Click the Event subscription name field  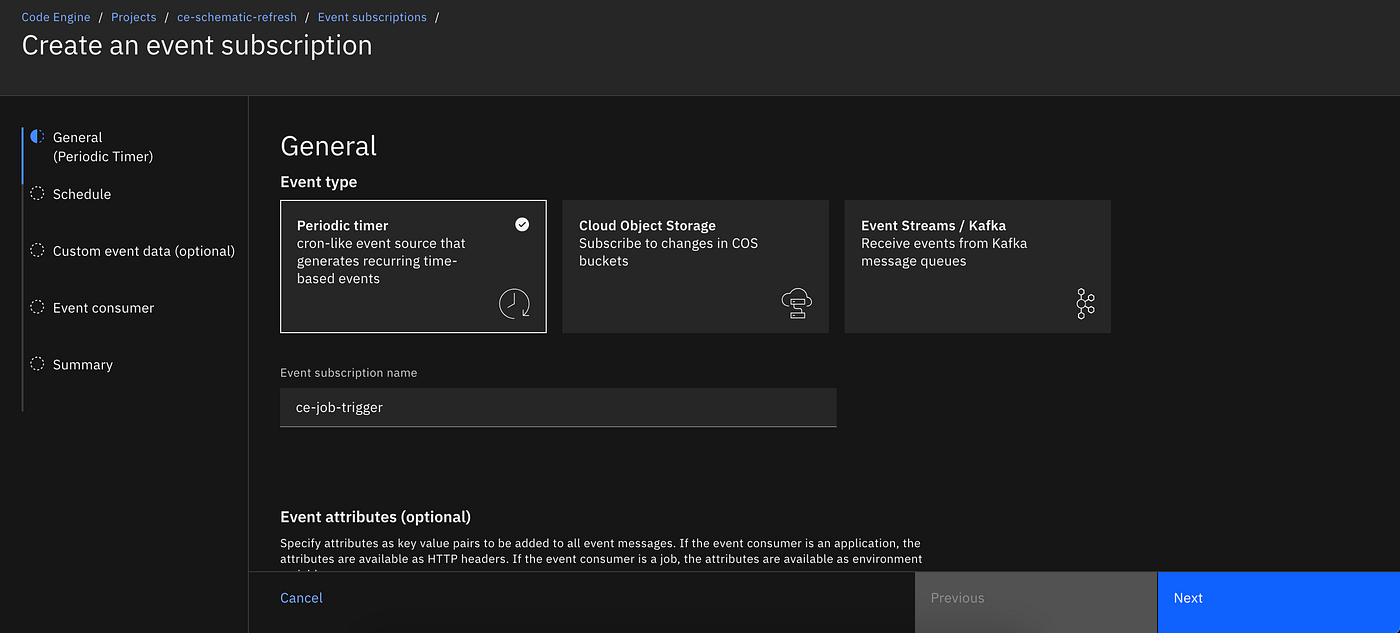[x=558, y=407]
